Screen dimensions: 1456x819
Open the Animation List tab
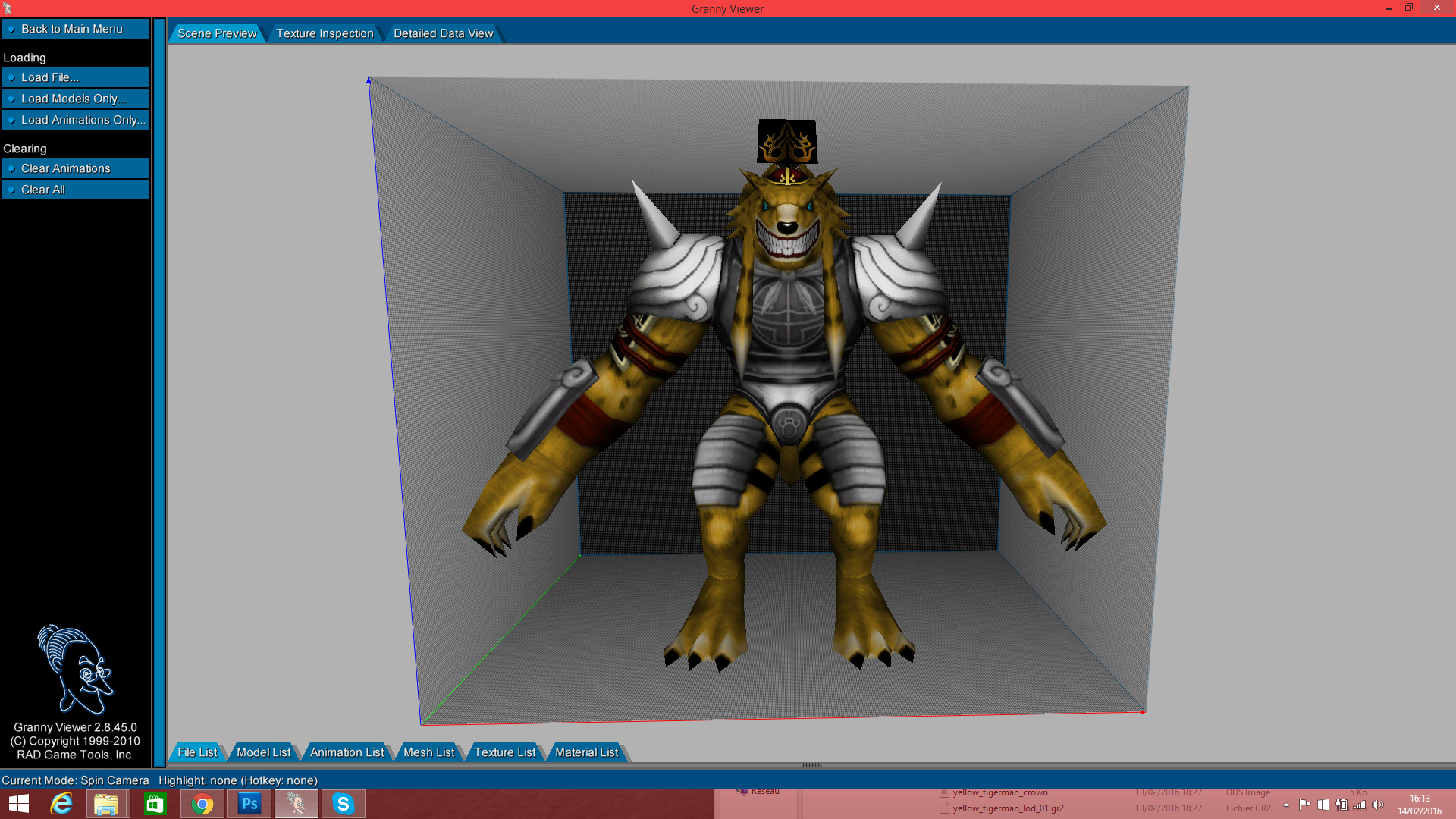tap(347, 752)
